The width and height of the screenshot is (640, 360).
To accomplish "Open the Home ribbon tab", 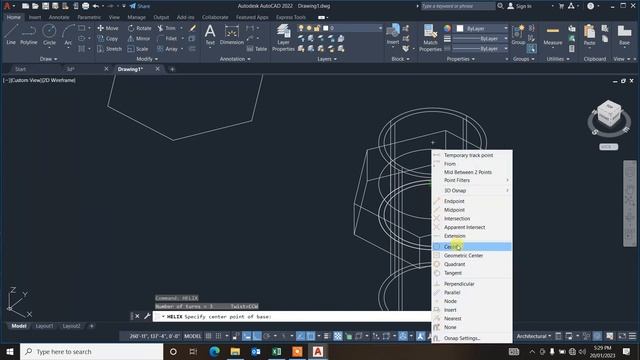I will 13,17.
